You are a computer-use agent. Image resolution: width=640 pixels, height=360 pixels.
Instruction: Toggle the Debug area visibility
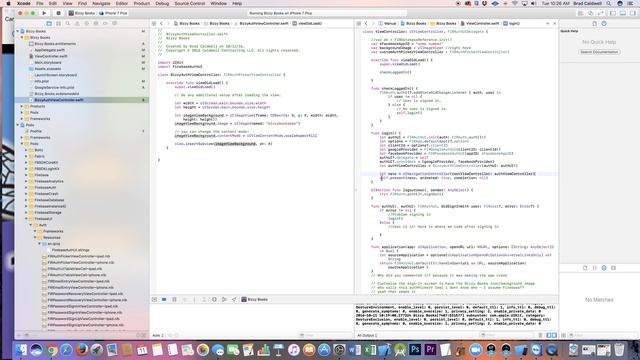point(622,13)
